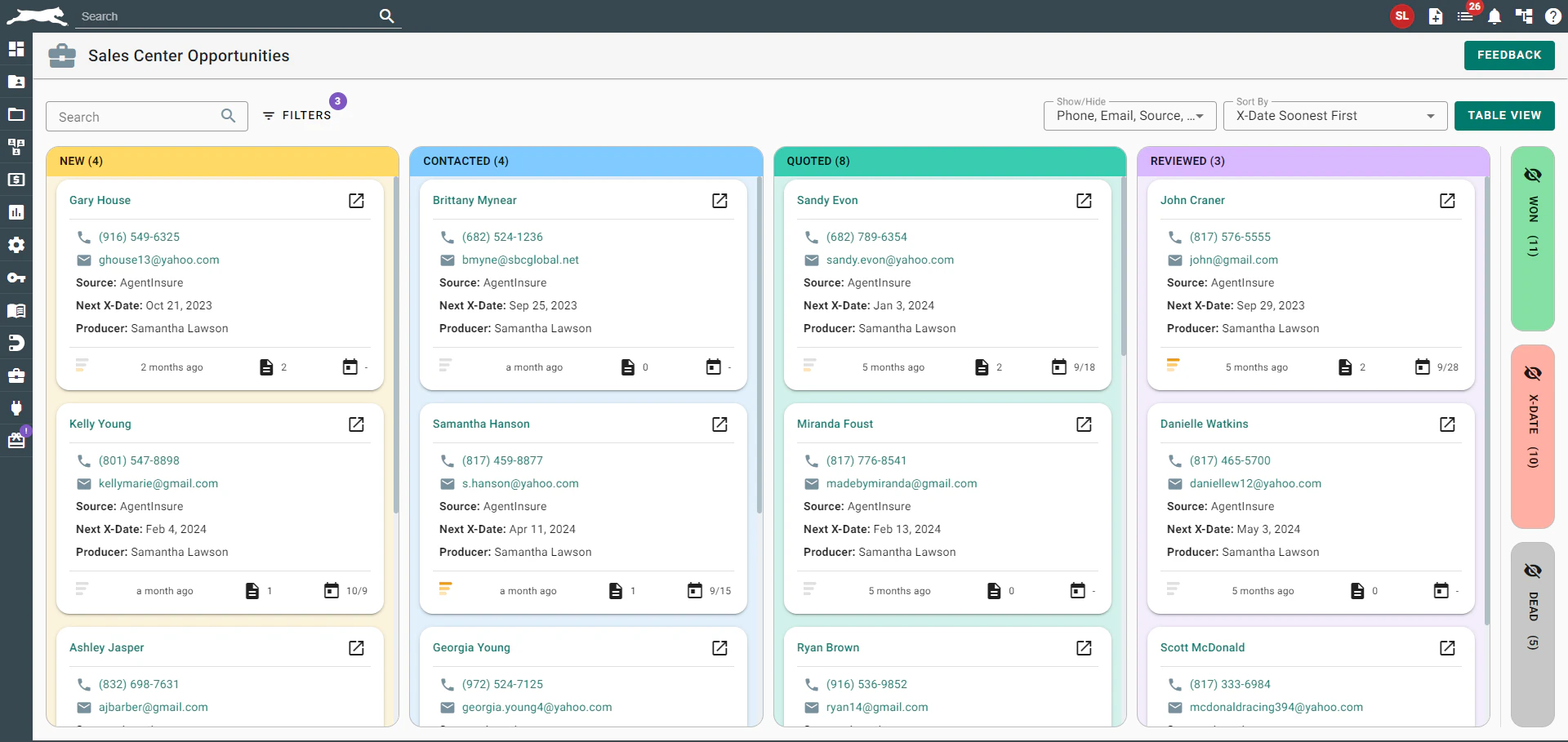Open Gary House's card in a new window
Viewport: 1568px width, 742px height.
357,201
